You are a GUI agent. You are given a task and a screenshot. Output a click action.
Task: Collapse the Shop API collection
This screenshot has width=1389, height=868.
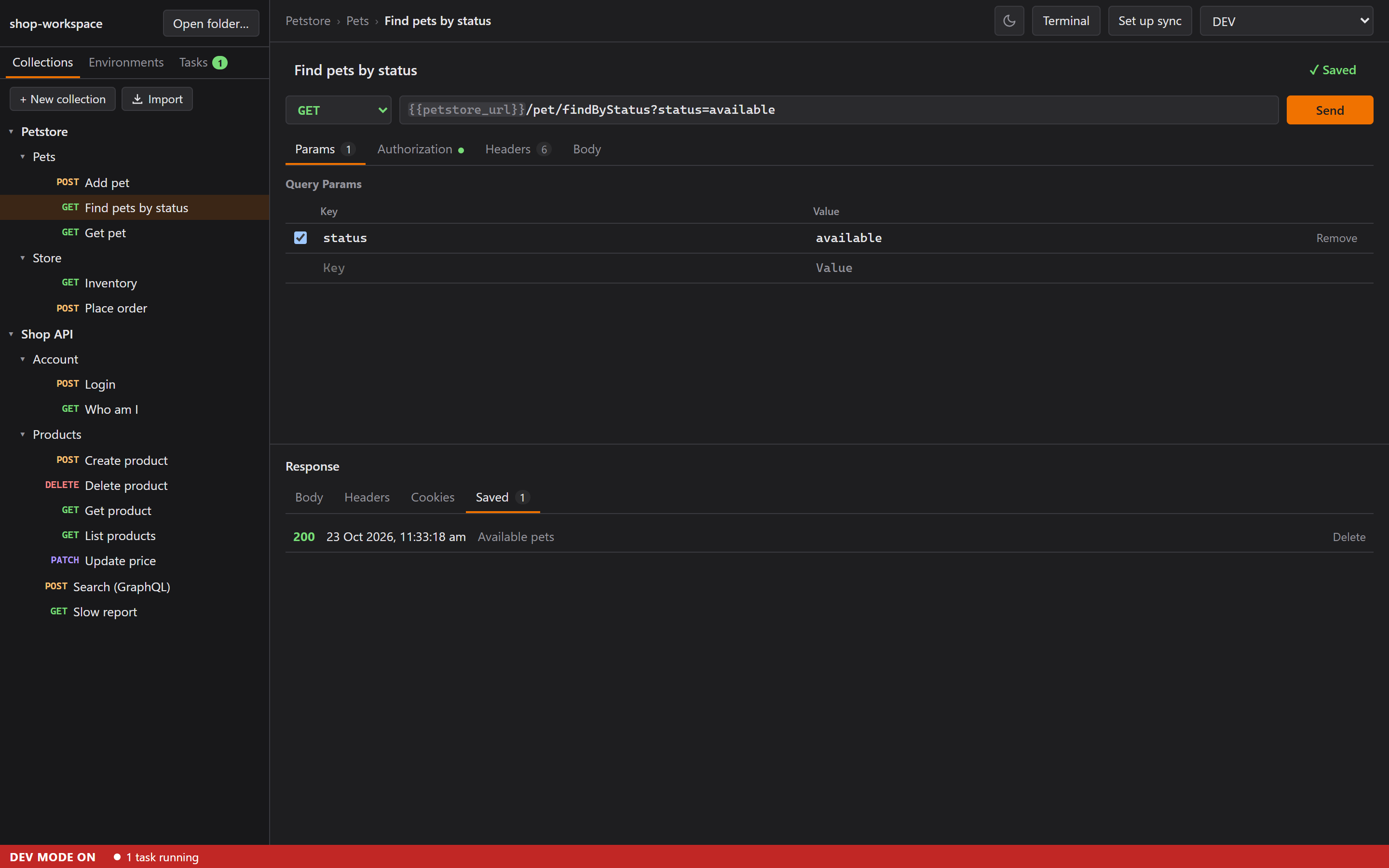[11, 334]
